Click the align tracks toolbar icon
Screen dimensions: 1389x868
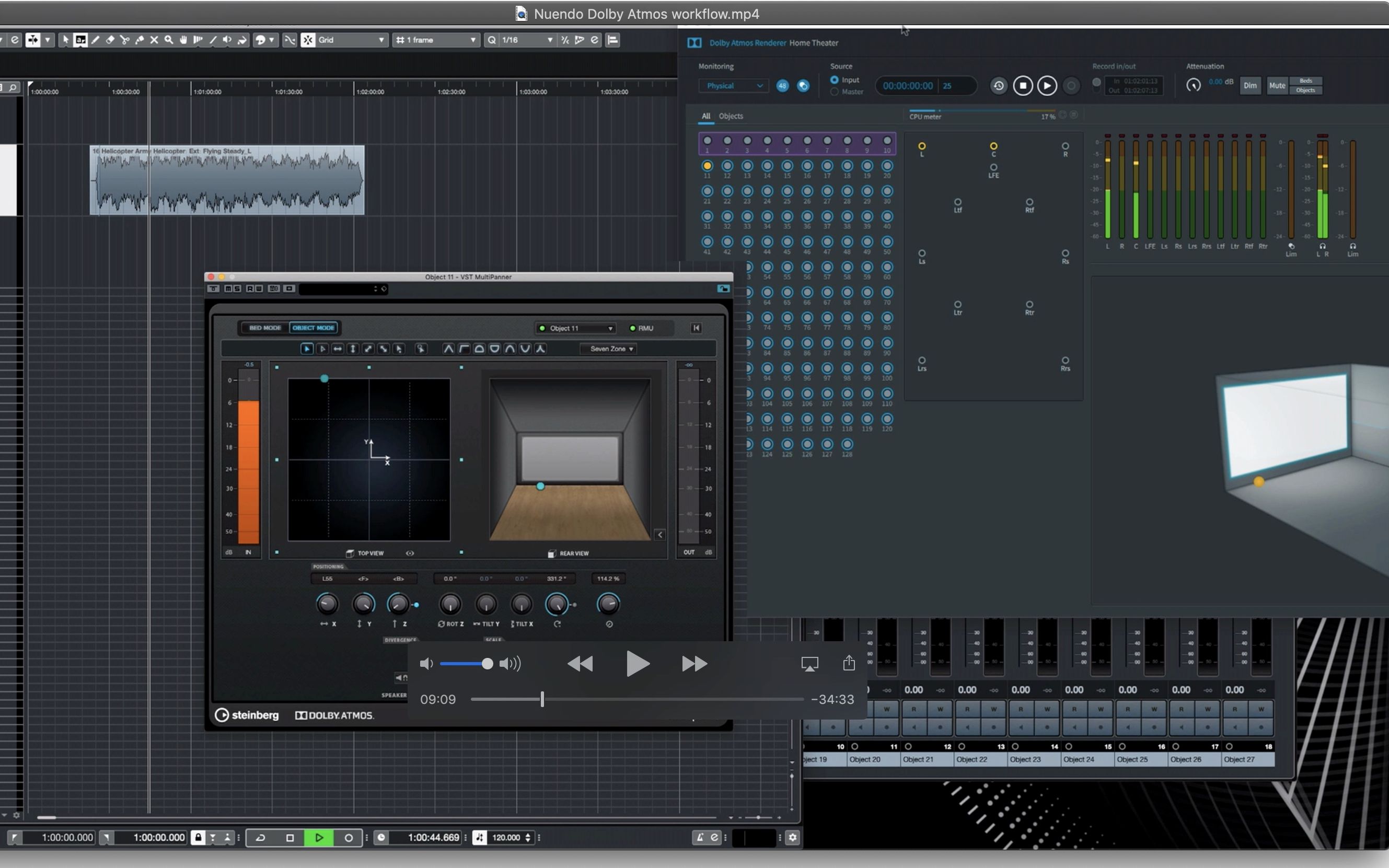point(612,40)
